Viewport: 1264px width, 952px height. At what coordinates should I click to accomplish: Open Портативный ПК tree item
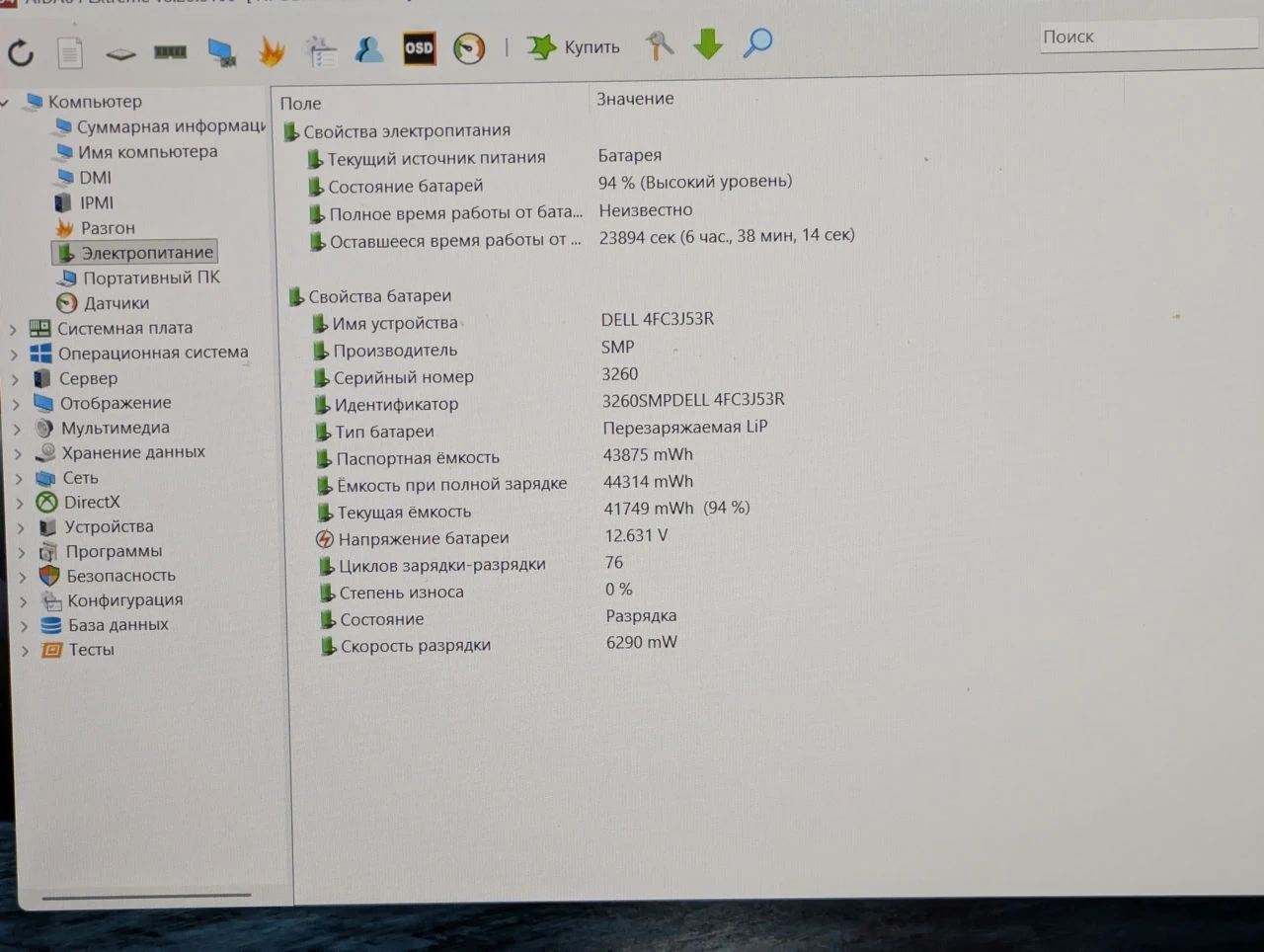(138, 278)
